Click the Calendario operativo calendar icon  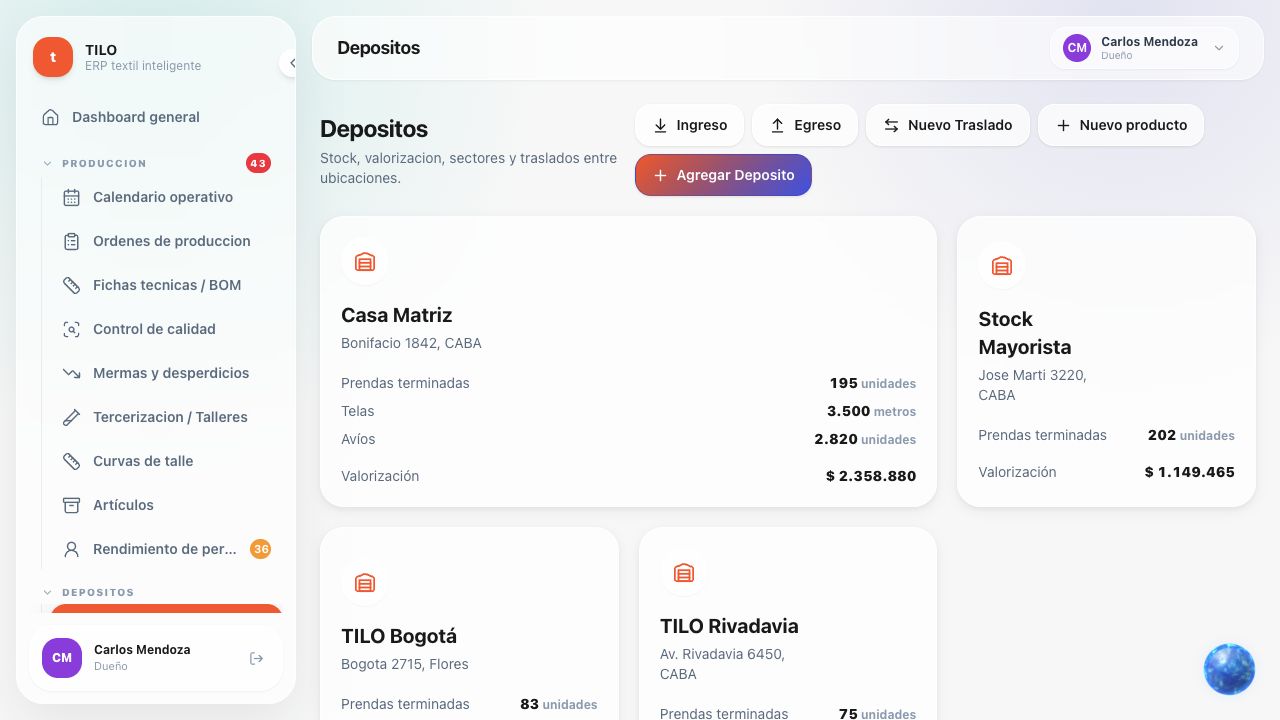point(71,197)
